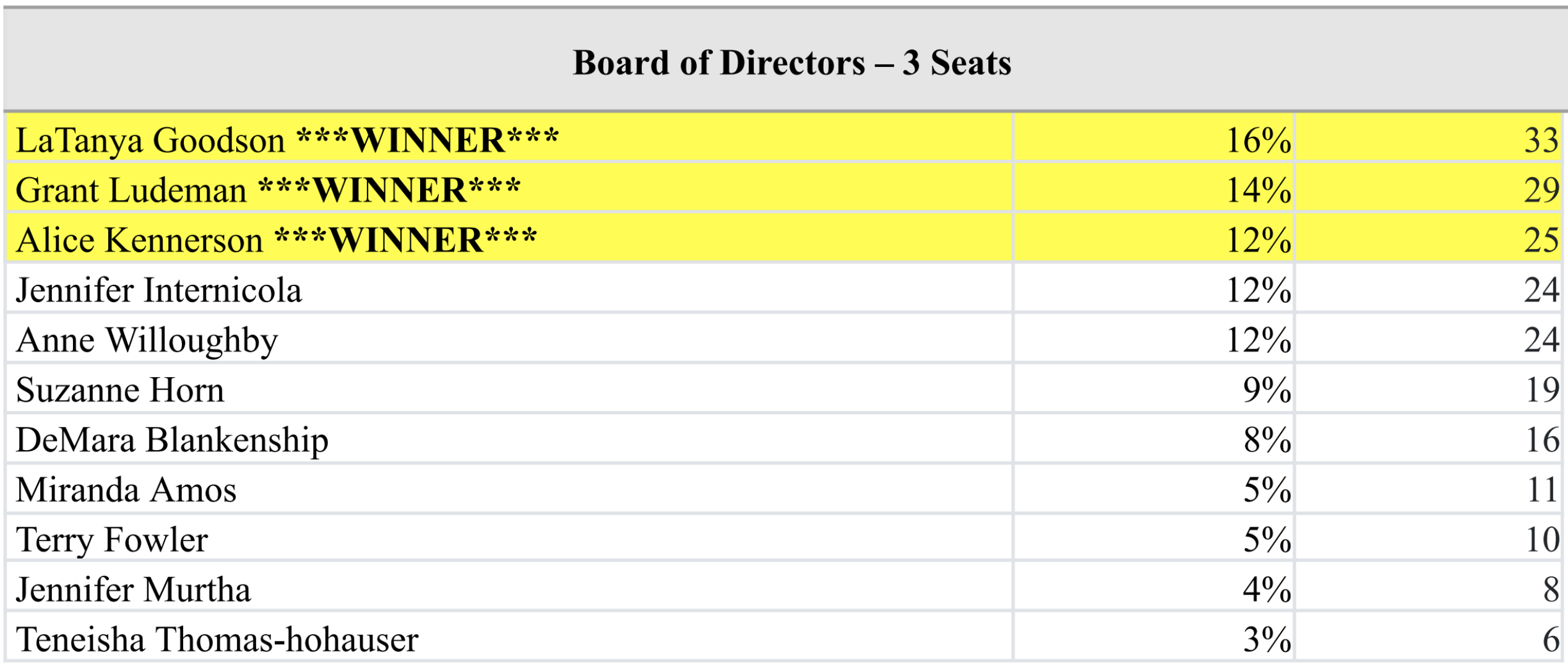The height and width of the screenshot is (670, 1568).
Task: Select the 3% percentage cell
Action: 1154,637
